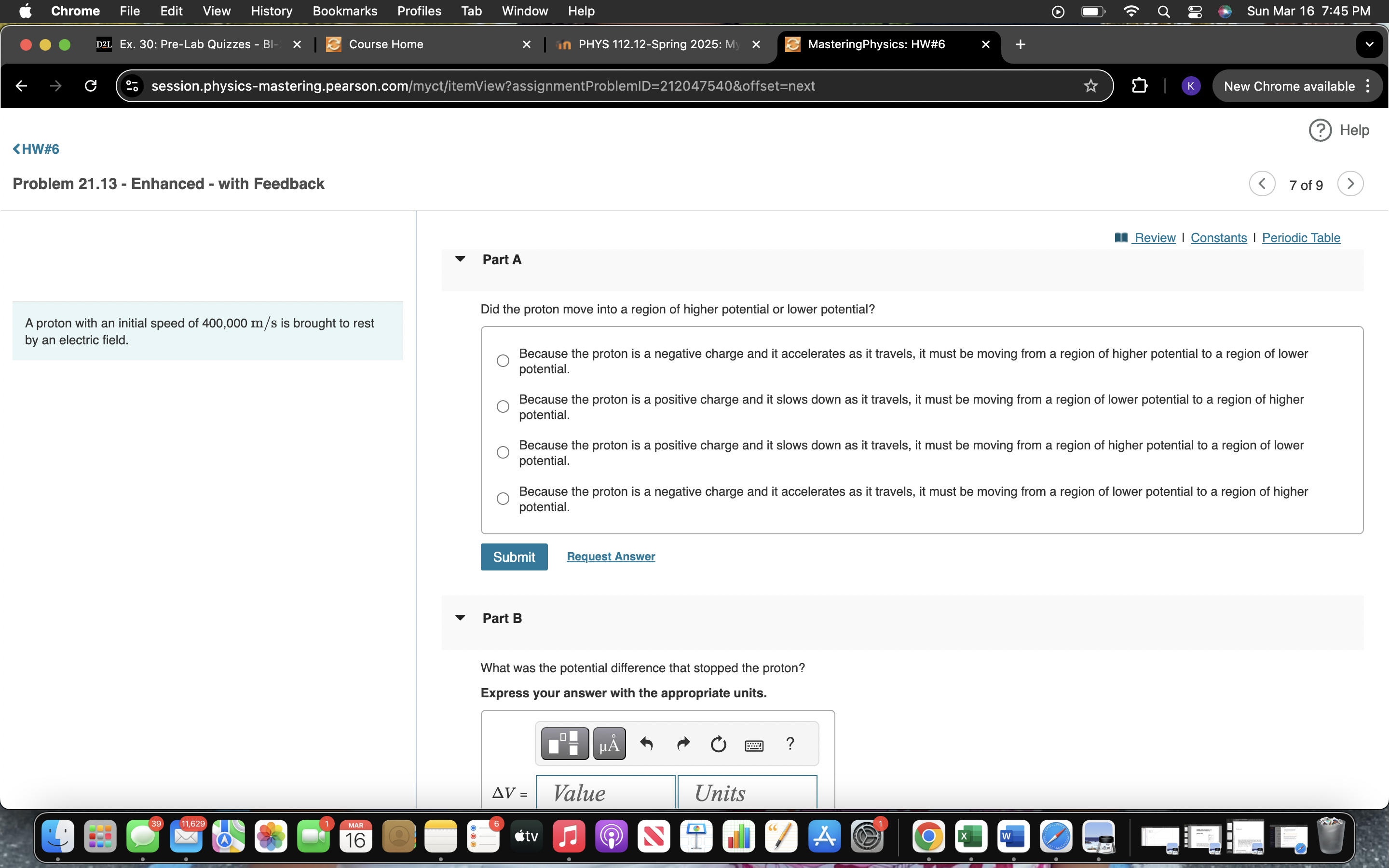Select the last answer about lower to higher potential
1389x868 pixels.
coord(502,498)
